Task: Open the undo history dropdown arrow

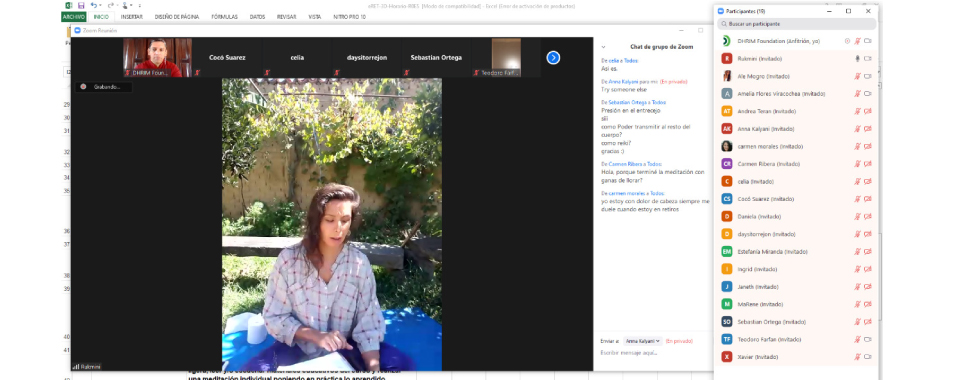Action: pyautogui.click(x=100, y=6)
